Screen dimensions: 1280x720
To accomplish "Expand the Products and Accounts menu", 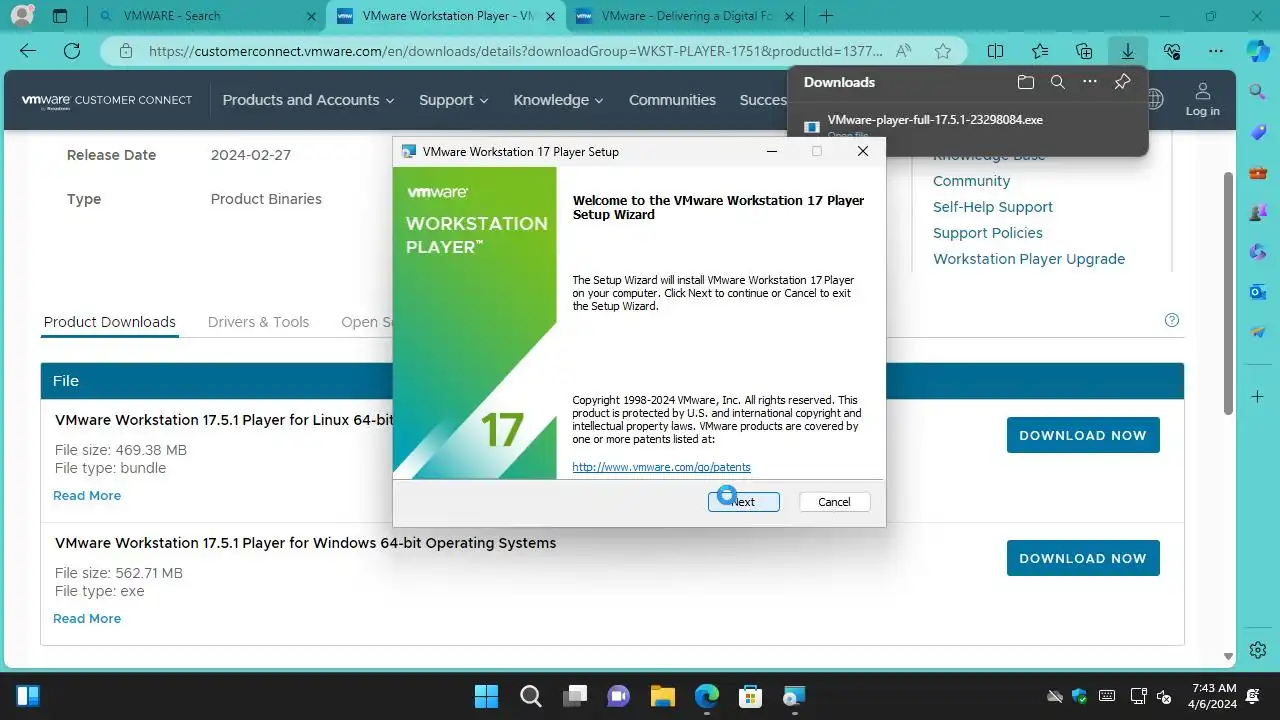I will tap(308, 100).
